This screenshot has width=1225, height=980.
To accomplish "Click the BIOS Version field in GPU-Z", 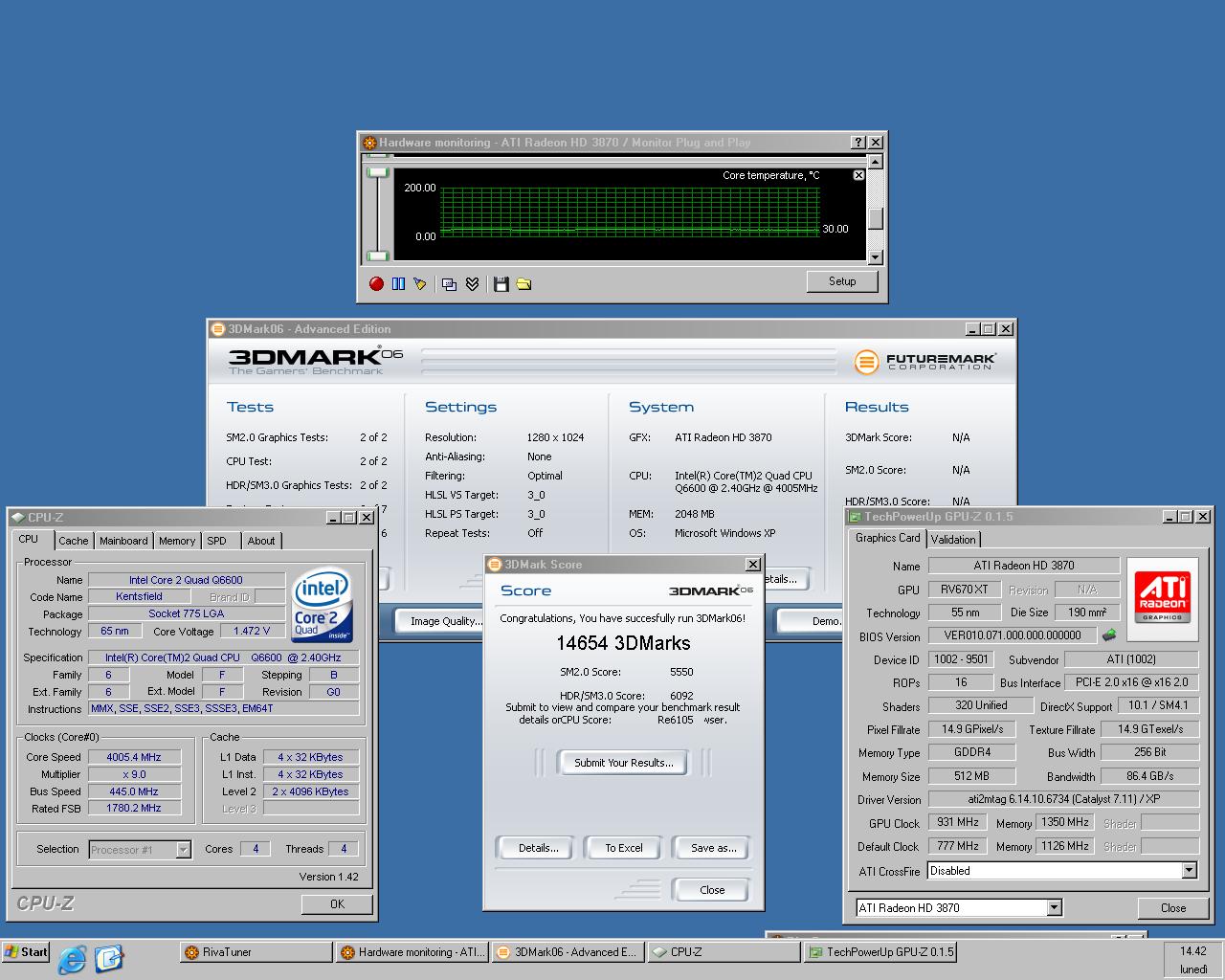I will click(1012, 635).
